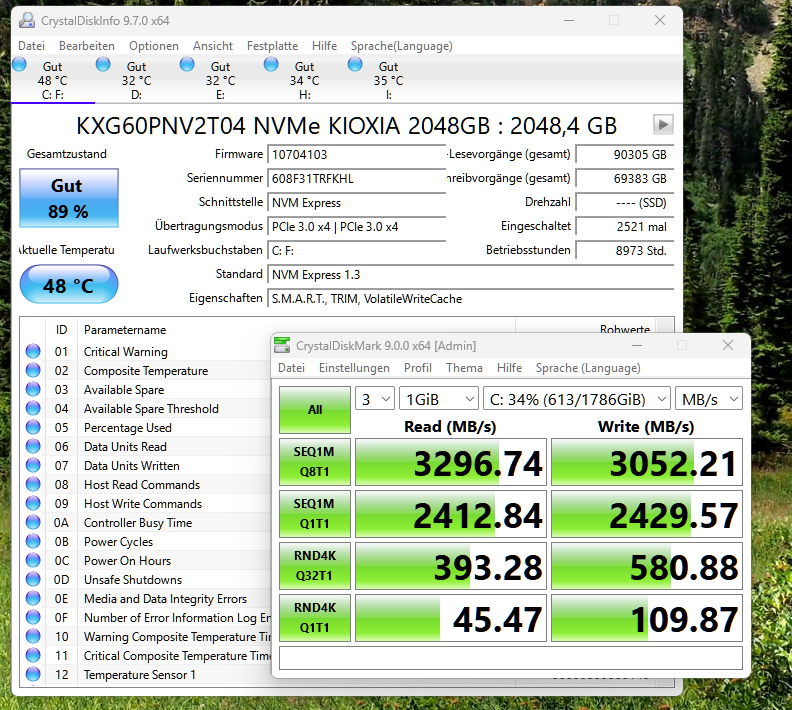
Task: Click status orb for Controller Busy Time row
Action: (x=33, y=522)
